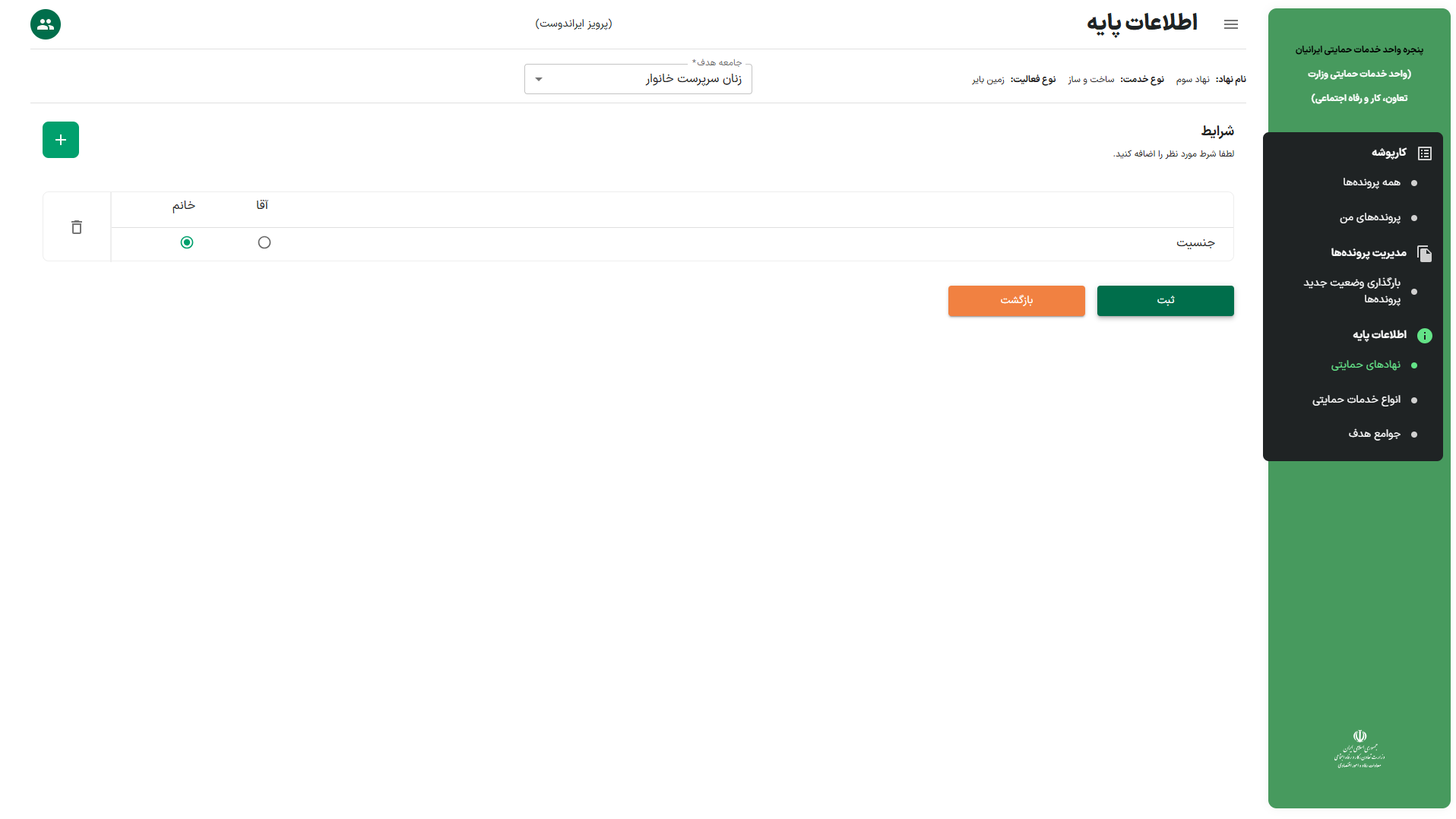Open the user profile avatar icon

point(46,24)
